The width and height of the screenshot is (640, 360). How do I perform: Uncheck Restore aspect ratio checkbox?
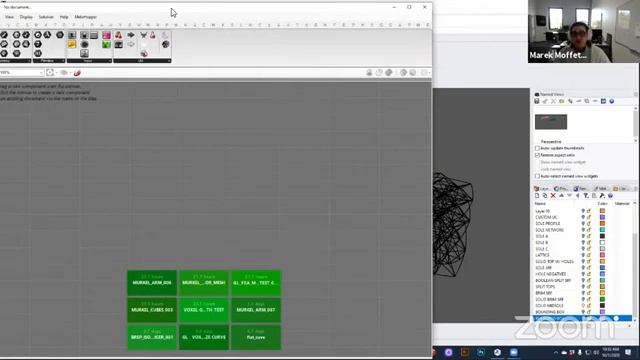tap(537, 155)
